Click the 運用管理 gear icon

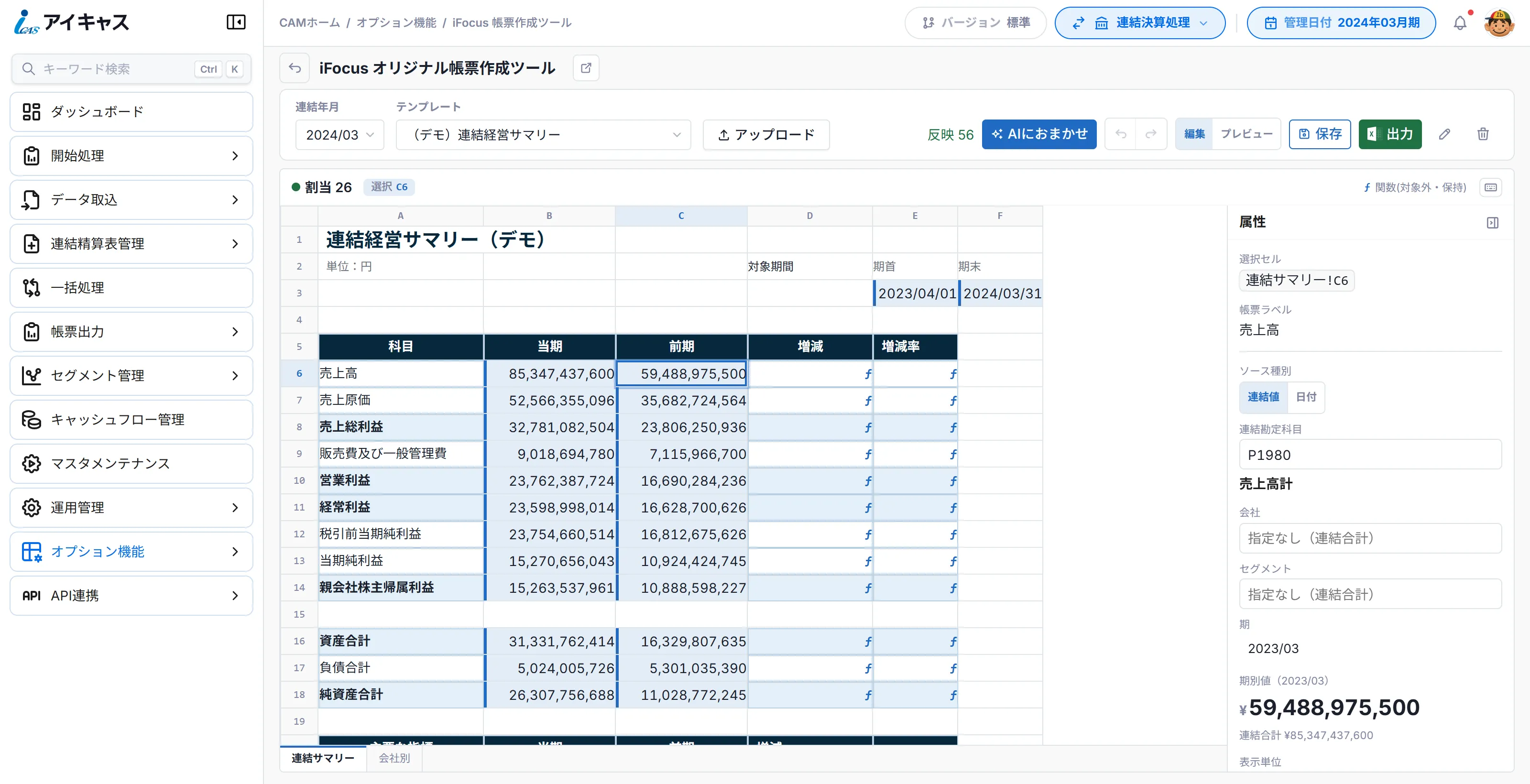tap(32, 507)
